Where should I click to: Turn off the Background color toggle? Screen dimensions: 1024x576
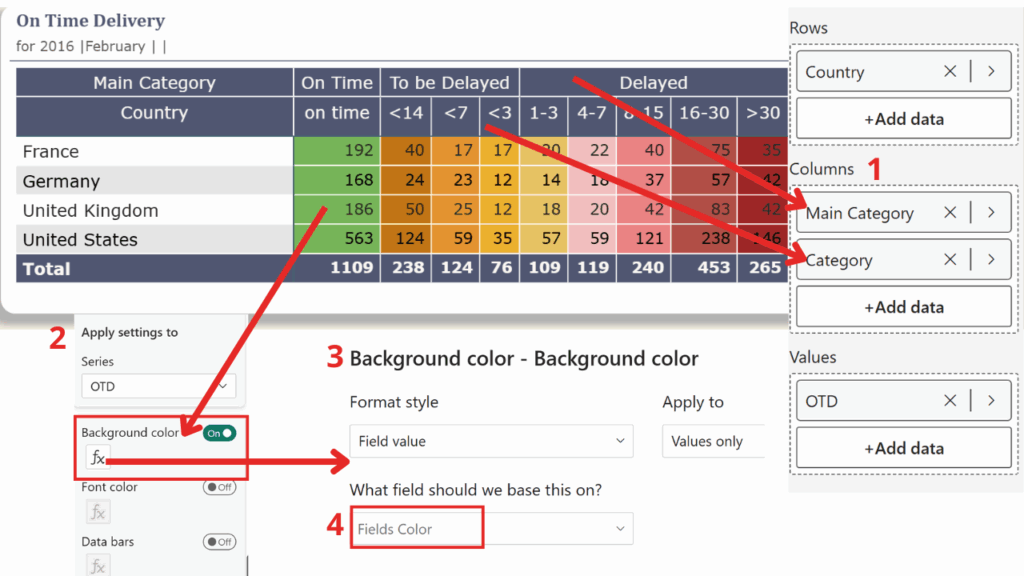(x=220, y=433)
